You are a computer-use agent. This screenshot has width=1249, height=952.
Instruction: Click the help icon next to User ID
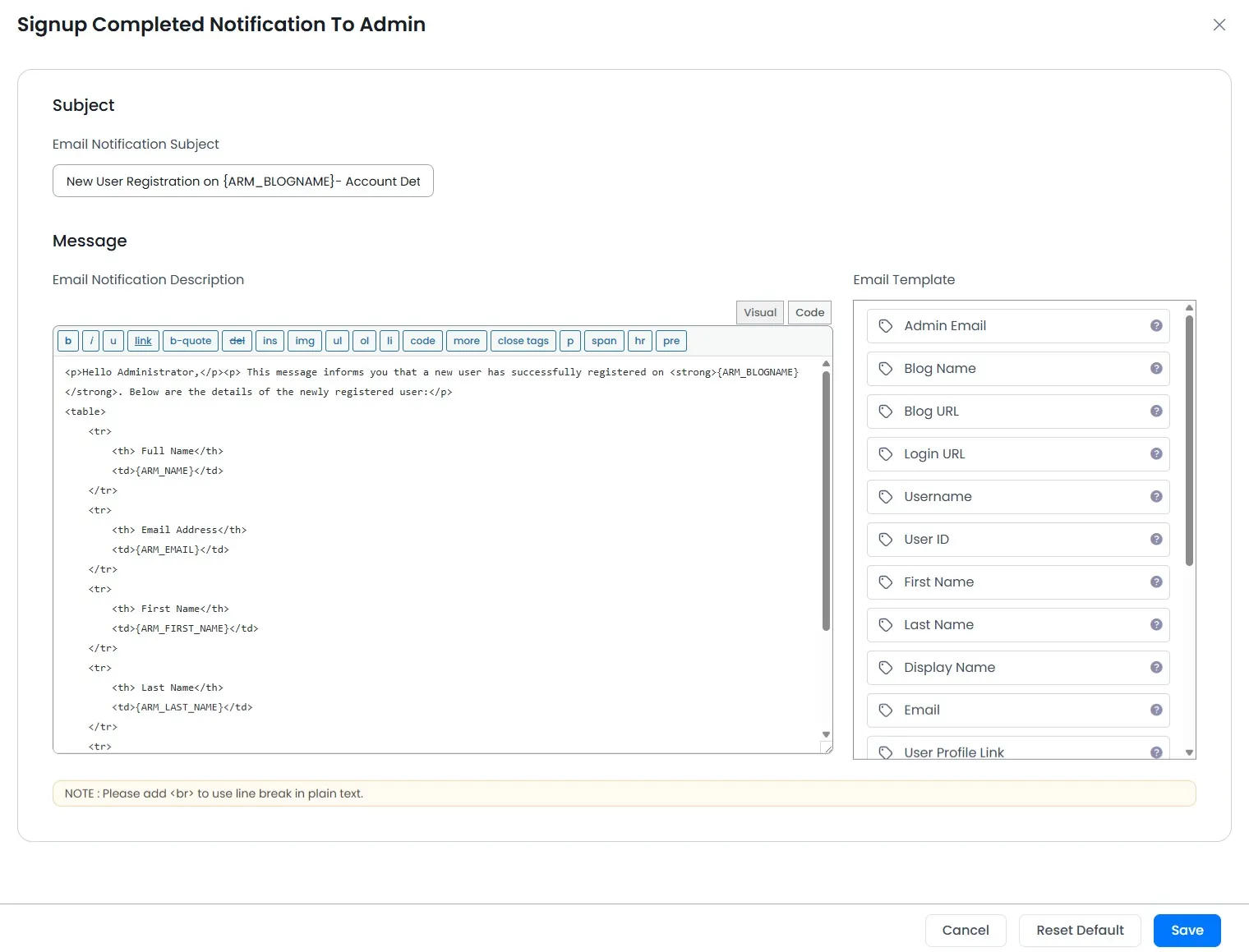(1156, 540)
